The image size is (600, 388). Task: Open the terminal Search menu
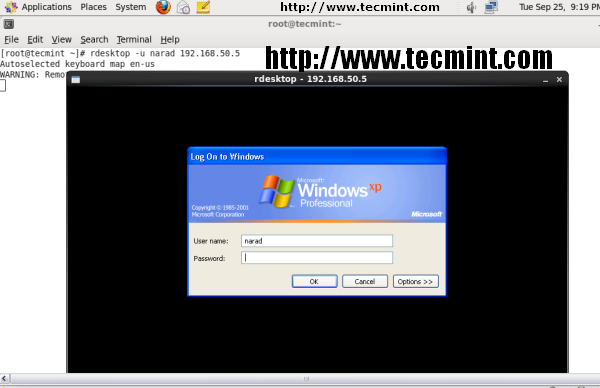[x=94, y=39]
